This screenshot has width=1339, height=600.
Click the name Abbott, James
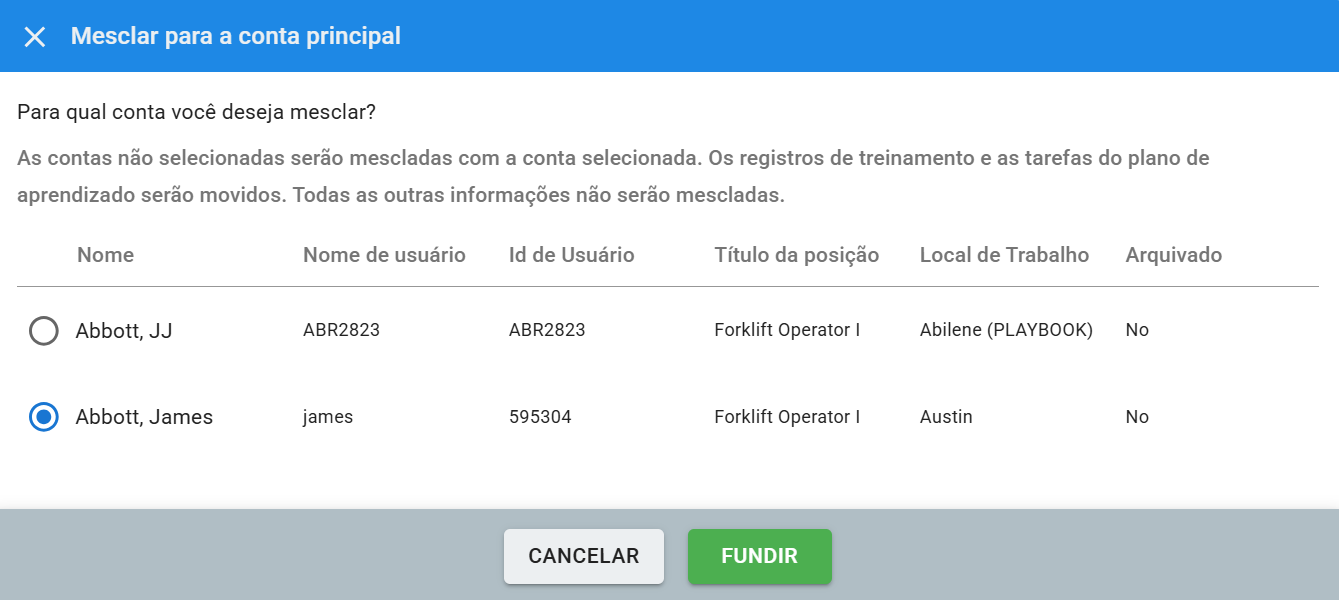[x=144, y=417]
